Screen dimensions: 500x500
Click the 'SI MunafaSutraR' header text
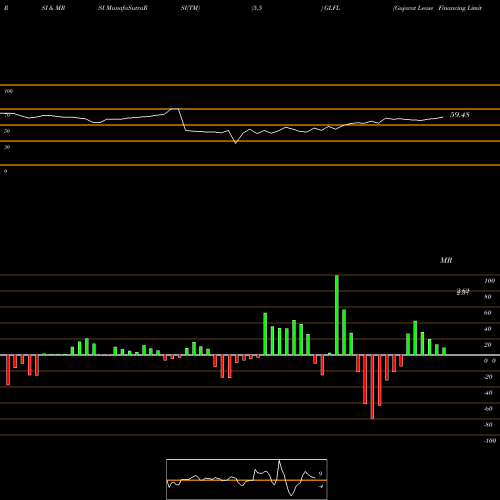click(123, 8)
